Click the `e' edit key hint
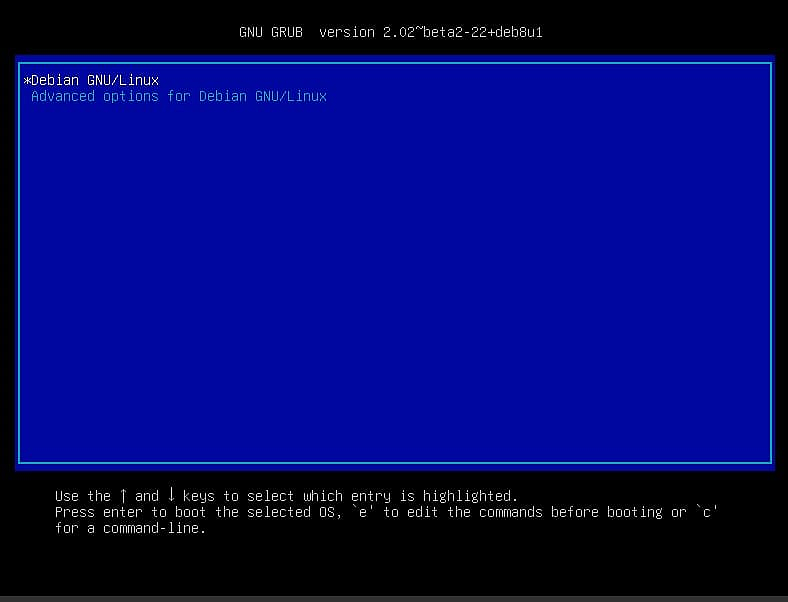Image resolution: width=788 pixels, height=602 pixels. 362,512
